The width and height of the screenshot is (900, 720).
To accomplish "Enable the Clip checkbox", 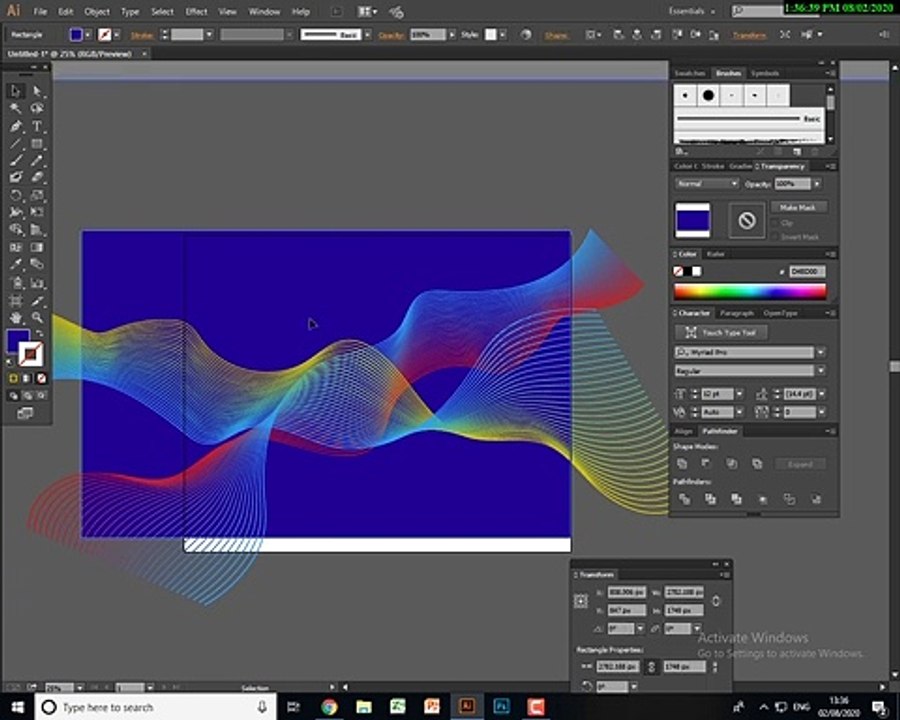I will click(775, 223).
